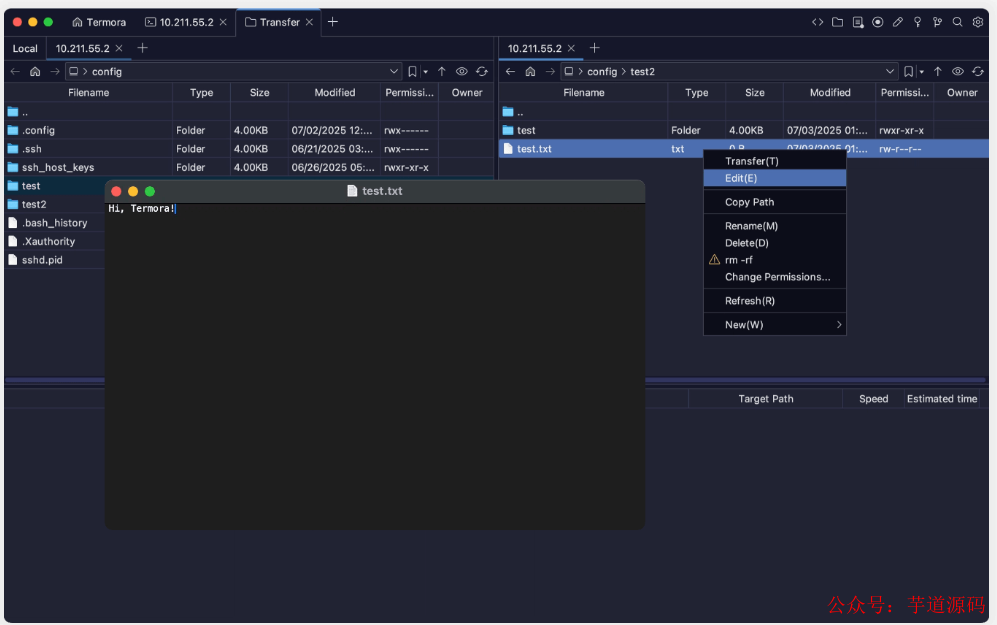Select Rename(M) in the context menu
Image resolution: width=997 pixels, height=625 pixels.
[774, 226]
